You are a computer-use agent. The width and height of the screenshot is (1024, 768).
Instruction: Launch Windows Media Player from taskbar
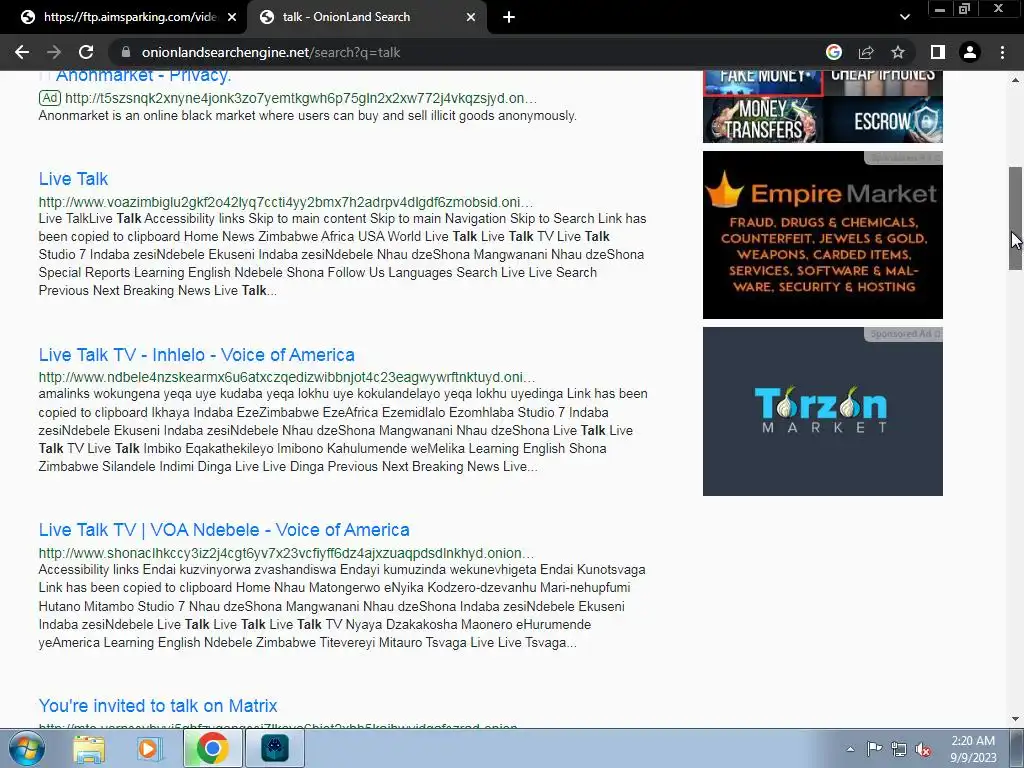150,748
